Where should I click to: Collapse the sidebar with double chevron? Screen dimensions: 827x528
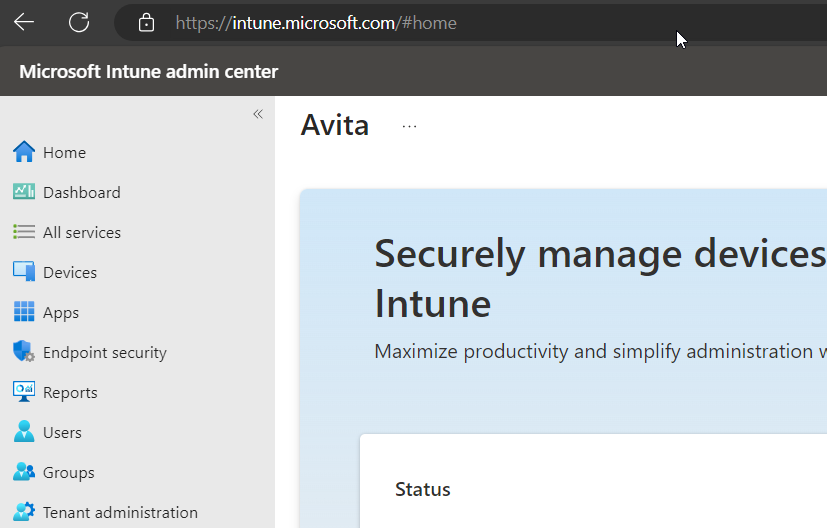point(258,114)
